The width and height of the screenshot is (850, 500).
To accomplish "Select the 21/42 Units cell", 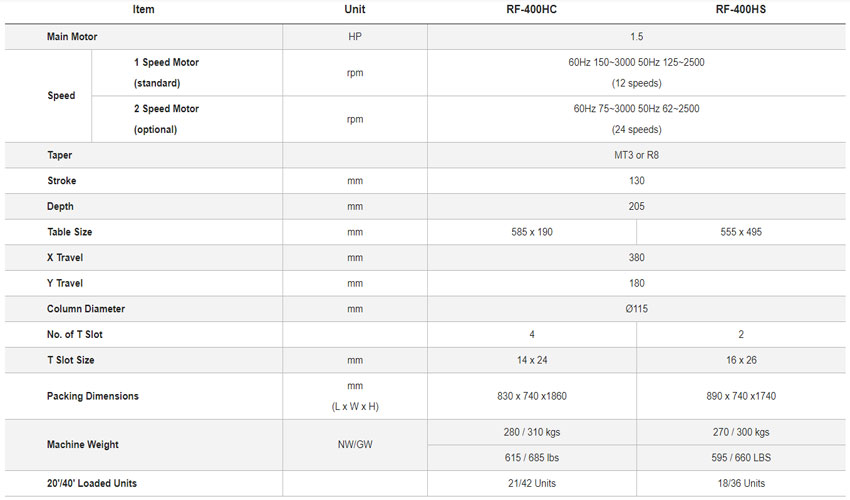I will pos(531,484).
